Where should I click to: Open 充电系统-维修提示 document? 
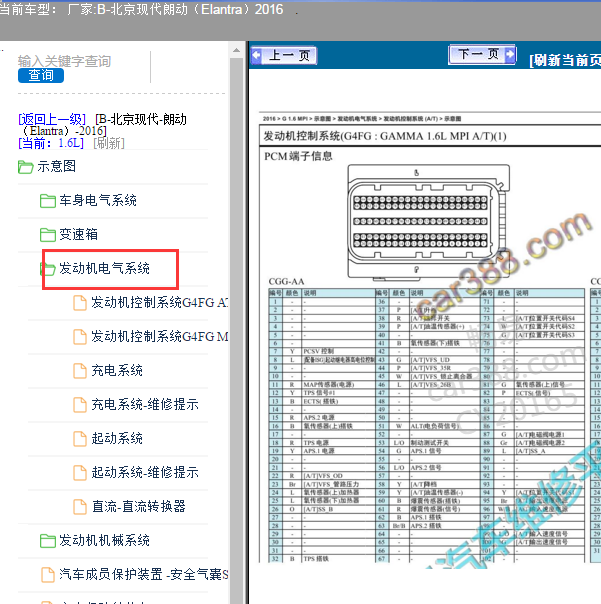[145, 404]
